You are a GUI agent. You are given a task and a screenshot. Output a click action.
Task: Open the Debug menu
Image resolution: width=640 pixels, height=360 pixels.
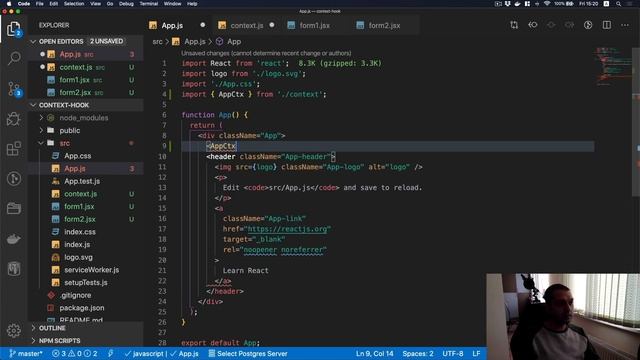126,4
